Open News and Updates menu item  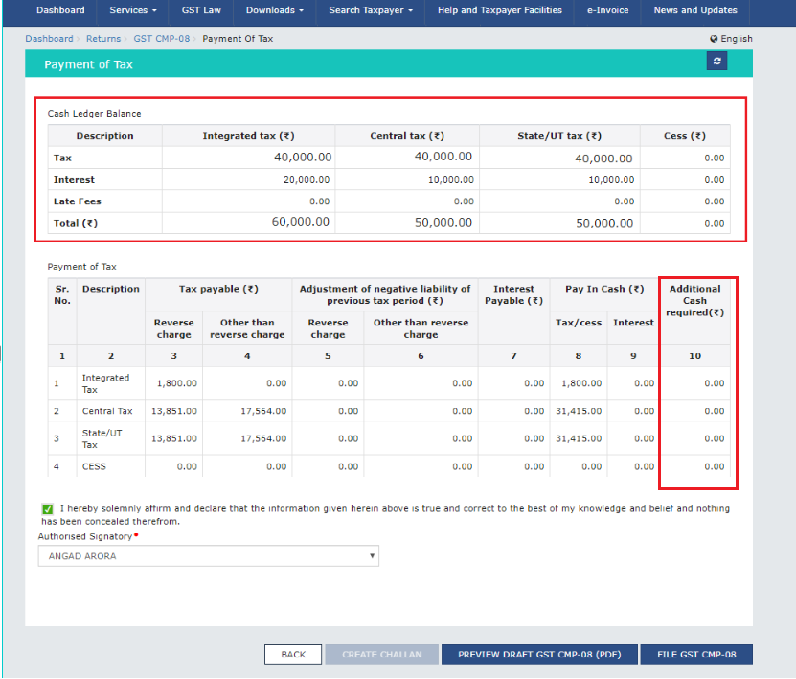coord(695,10)
